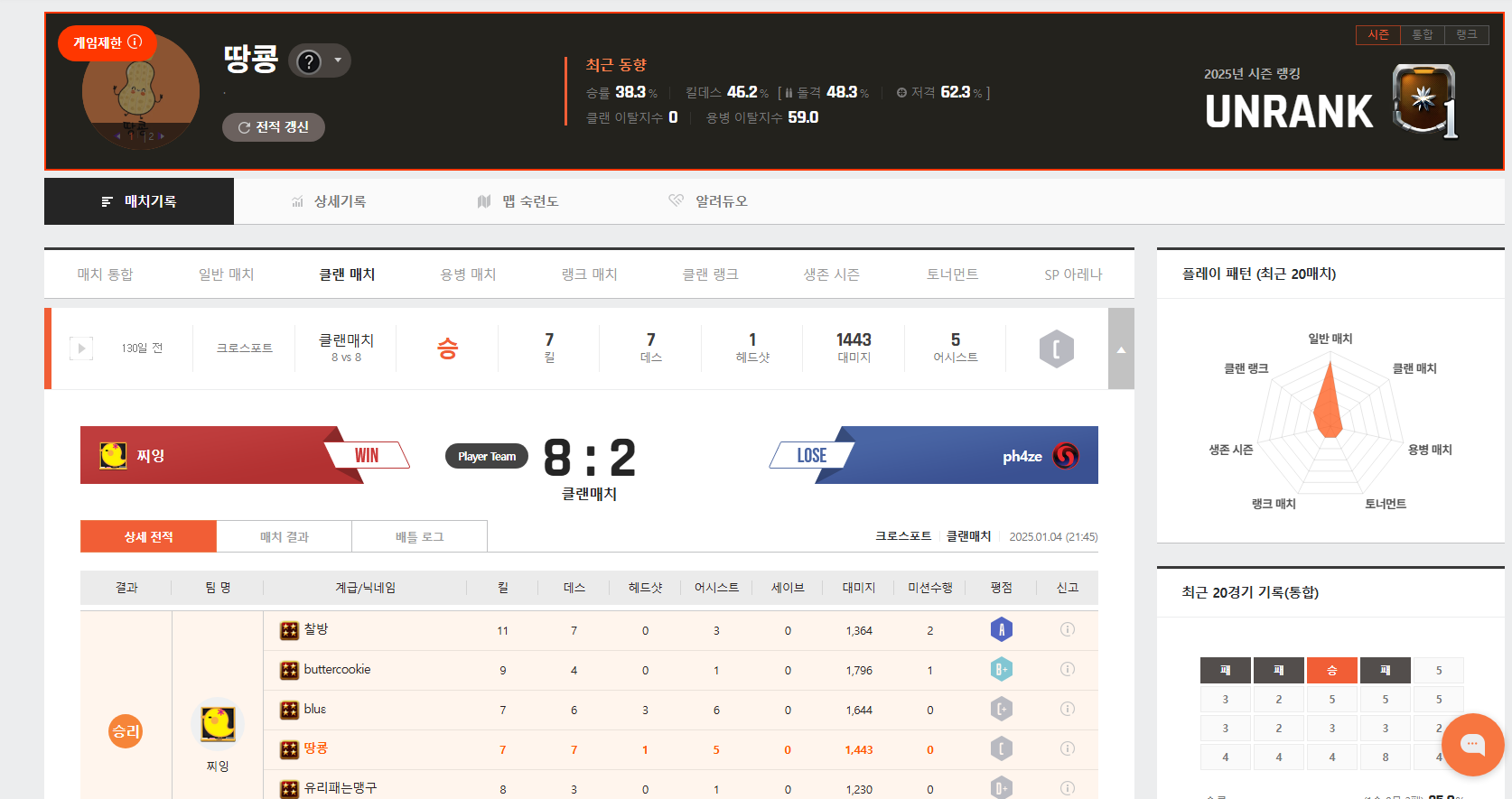Click the 땅콩 peanut profile avatar
This screenshot has width=1512, height=799.
(x=140, y=92)
